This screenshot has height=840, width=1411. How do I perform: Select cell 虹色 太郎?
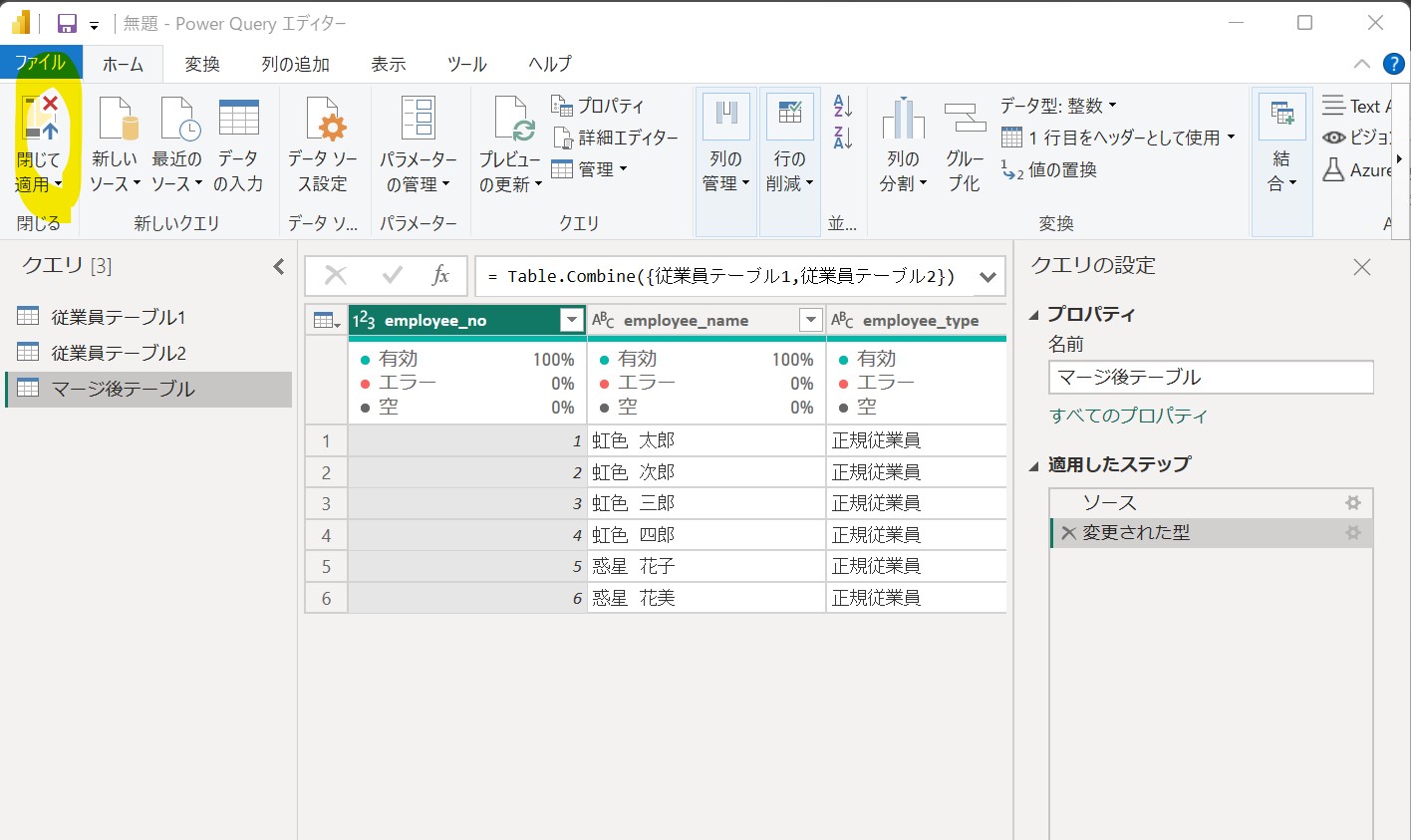tap(706, 440)
